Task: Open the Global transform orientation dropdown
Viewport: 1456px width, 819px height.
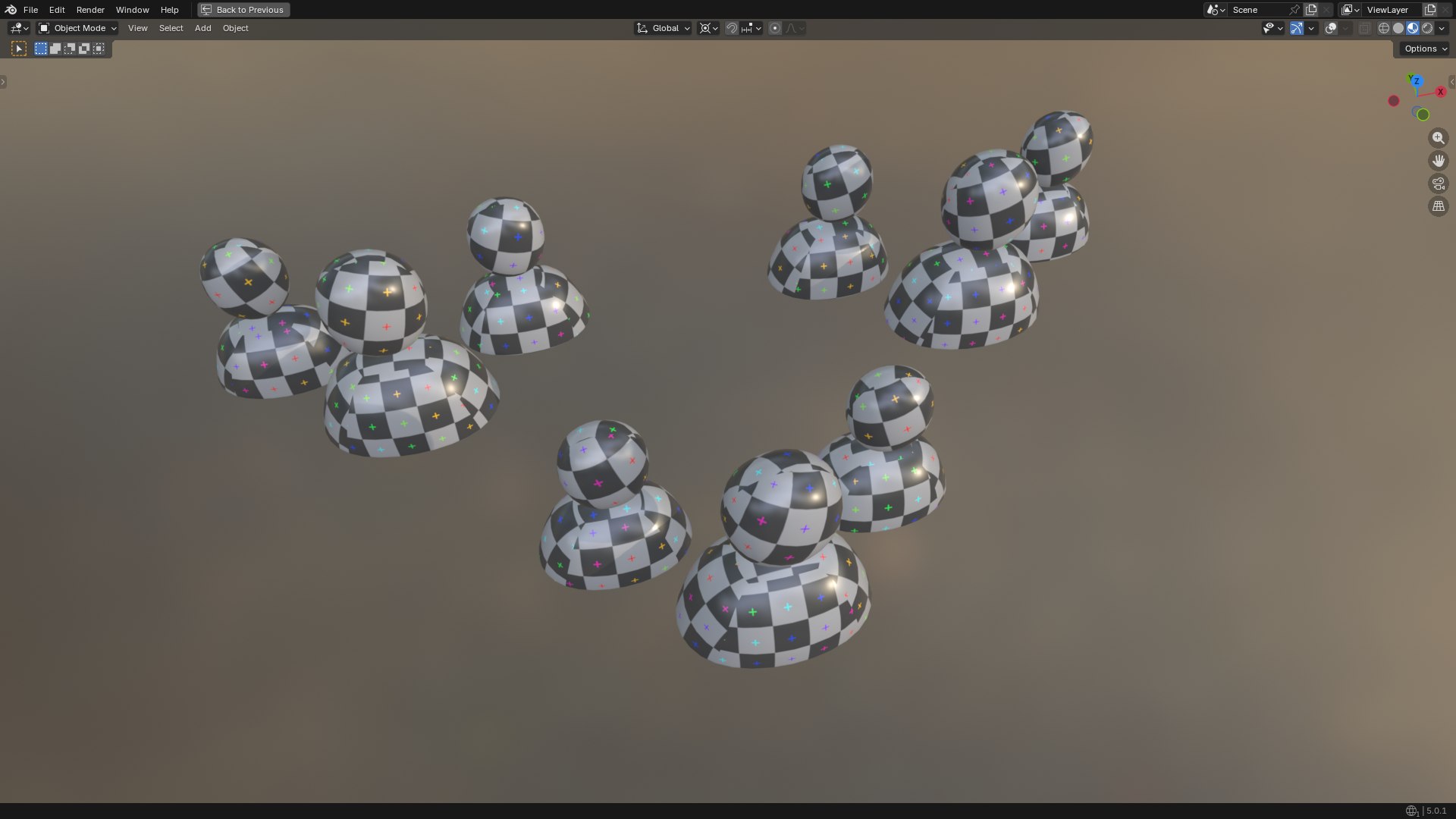Action: (663, 28)
